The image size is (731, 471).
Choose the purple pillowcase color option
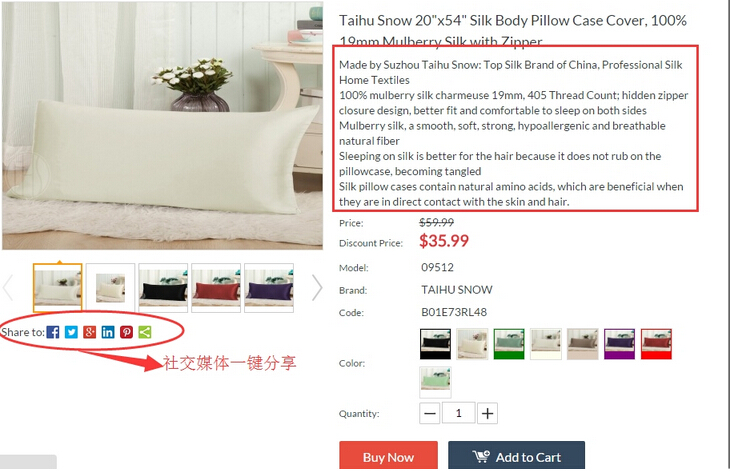click(620, 344)
